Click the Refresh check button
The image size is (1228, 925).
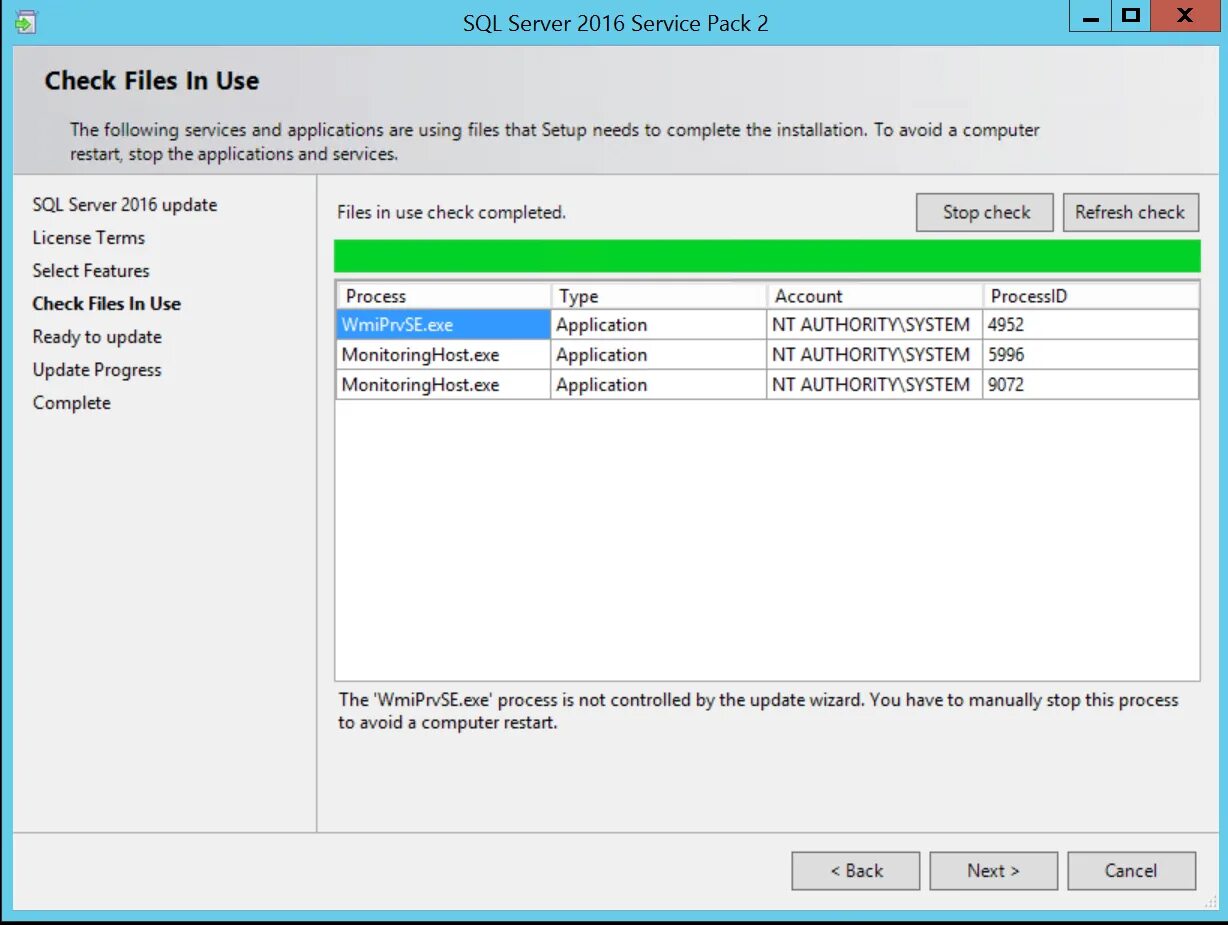(x=1130, y=212)
